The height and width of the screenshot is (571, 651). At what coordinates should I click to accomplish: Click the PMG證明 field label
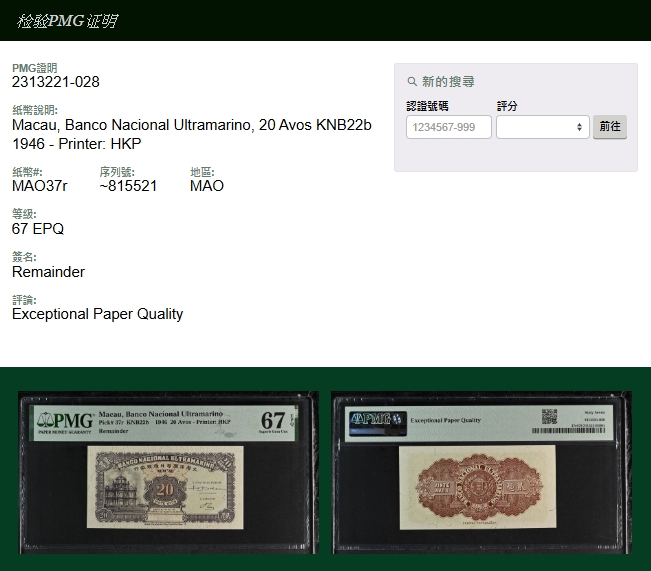click(34, 68)
